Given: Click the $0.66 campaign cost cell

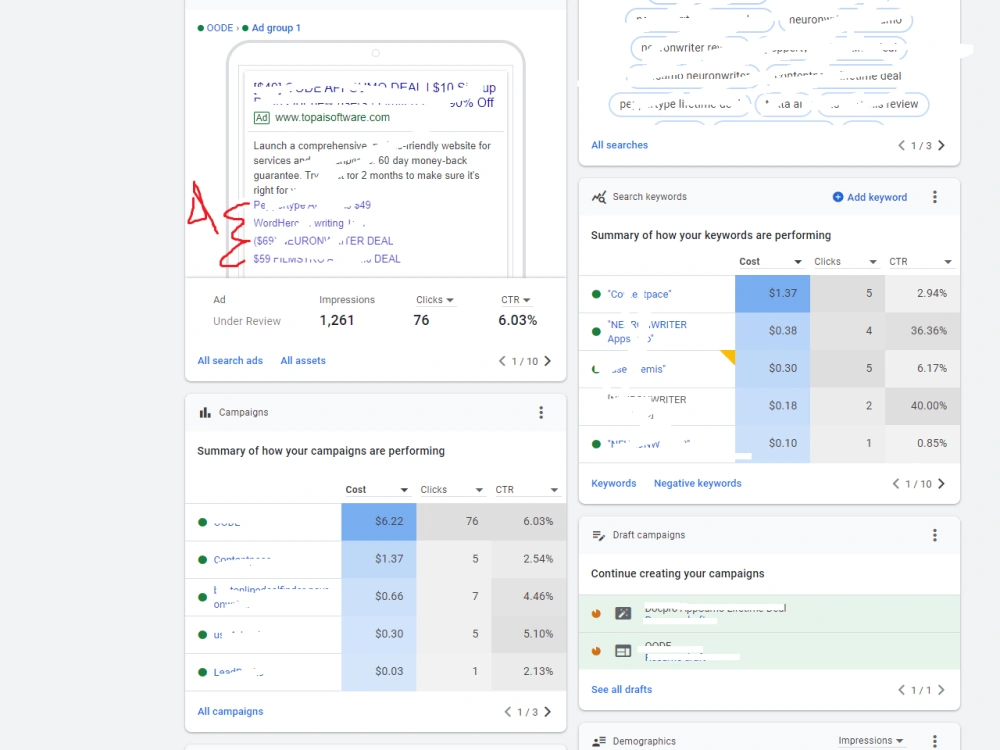Looking at the screenshot, I should pos(379,597).
